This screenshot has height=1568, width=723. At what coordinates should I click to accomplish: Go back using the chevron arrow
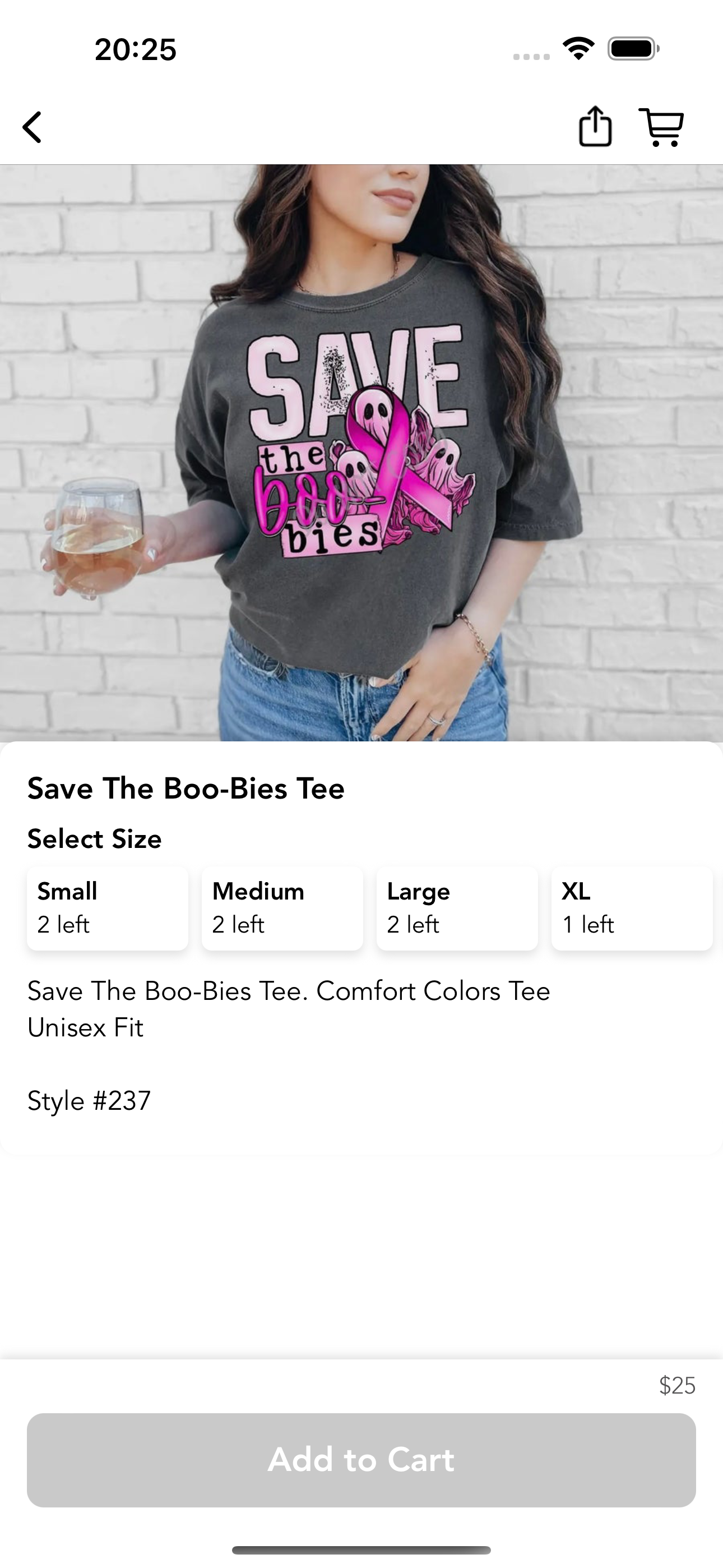[33, 127]
